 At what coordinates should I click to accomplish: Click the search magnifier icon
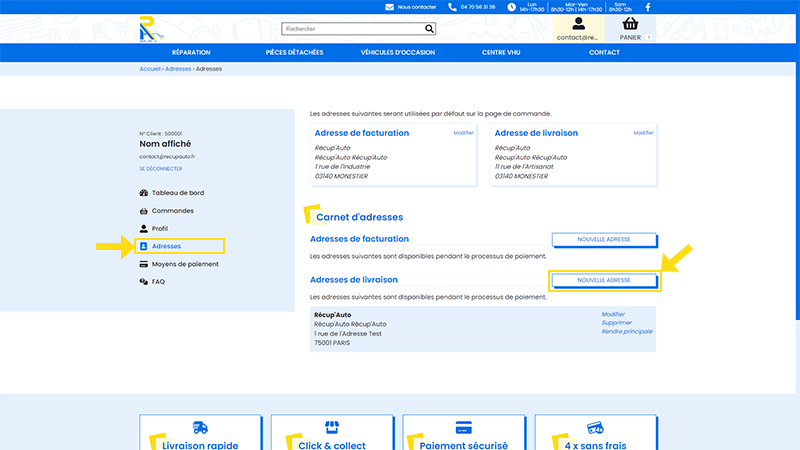[430, 29]
